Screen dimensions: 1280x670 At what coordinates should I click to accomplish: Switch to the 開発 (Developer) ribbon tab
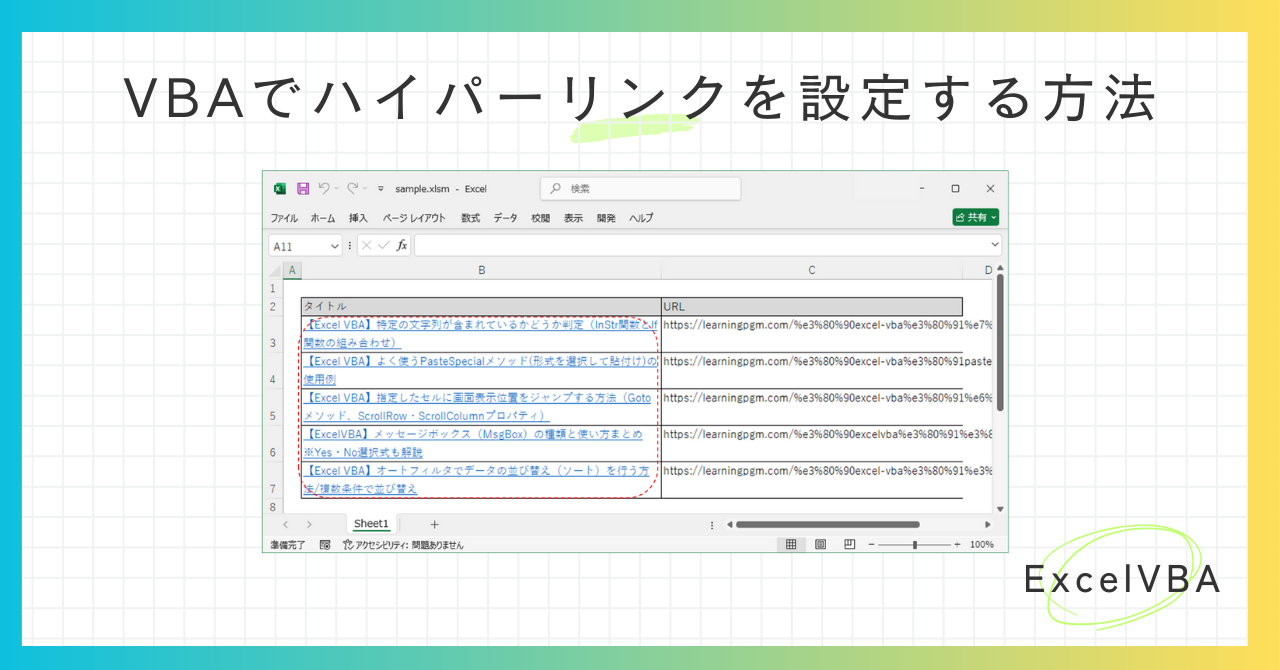[x=607, y=218]
